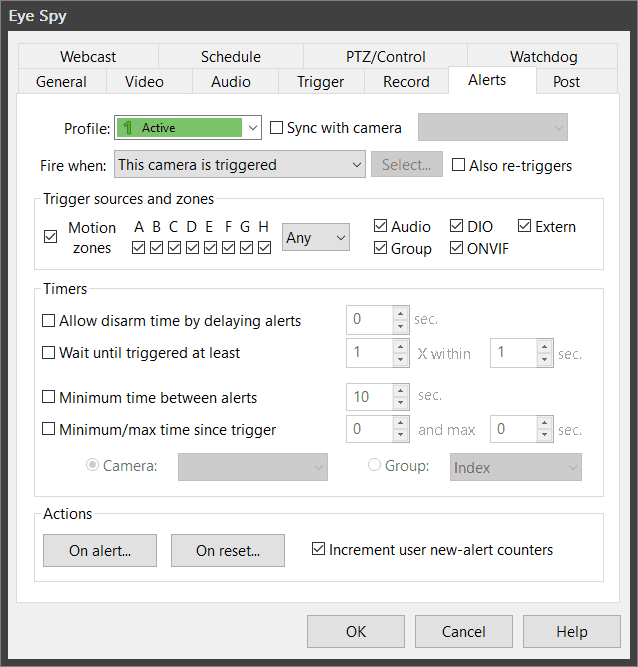
Task: Click the On reset... button
Action: coord(228,550)
